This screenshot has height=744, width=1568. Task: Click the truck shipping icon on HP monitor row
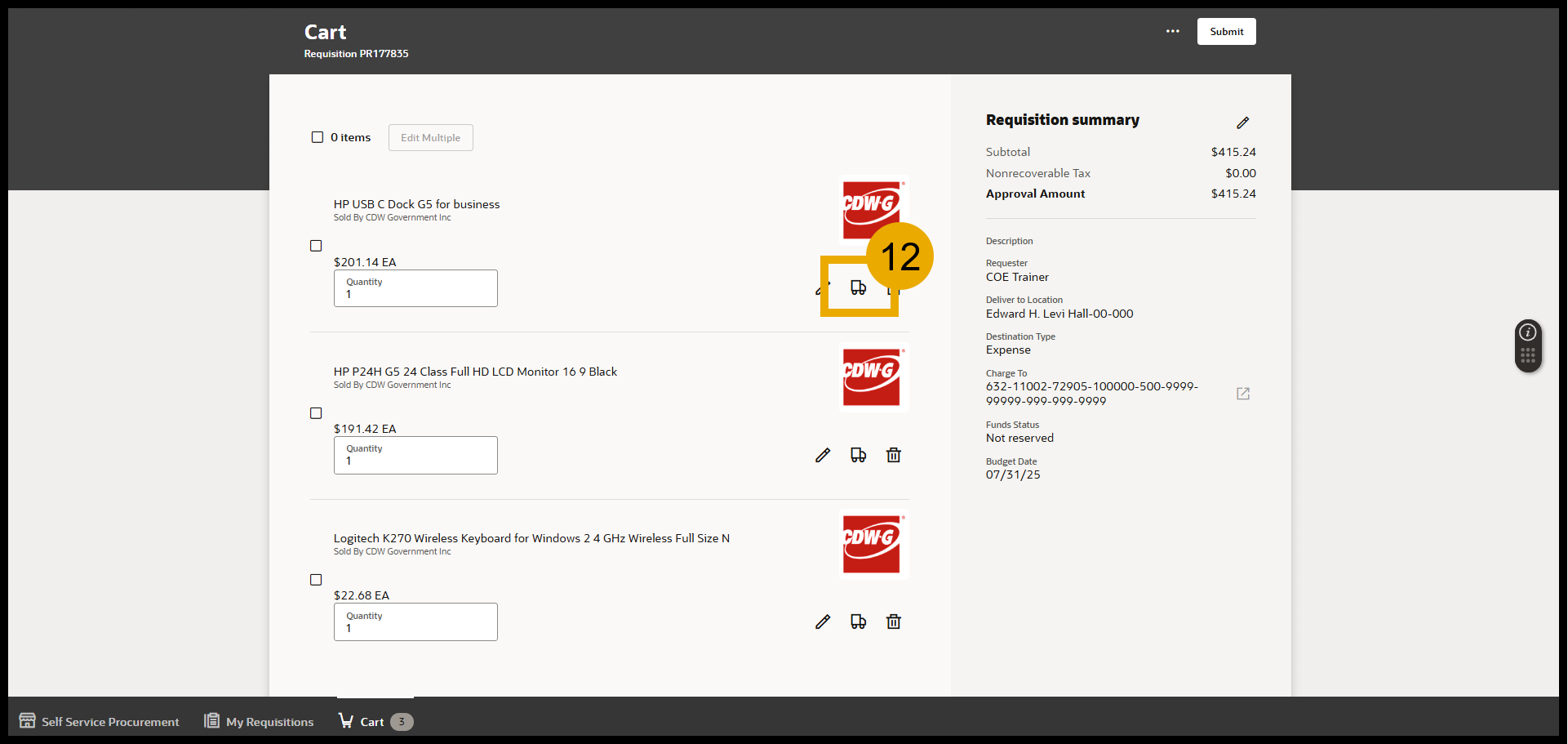click(x=858, y=455)
